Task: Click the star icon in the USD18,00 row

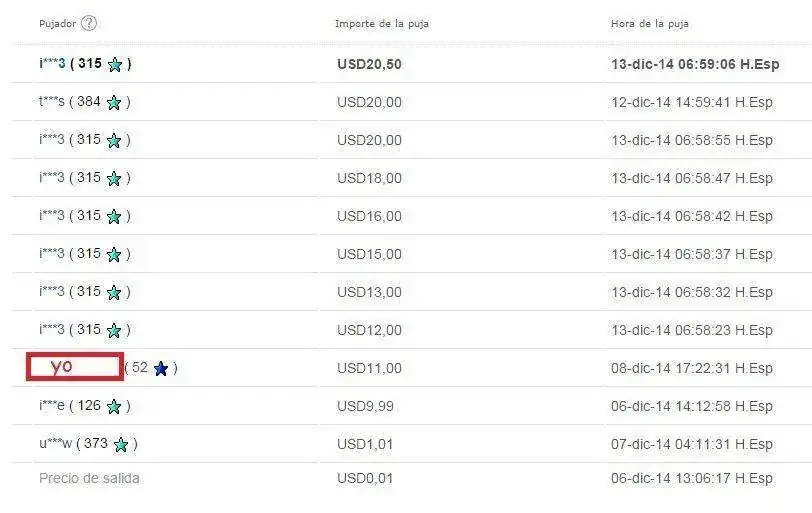Action: [x=114, y=178]
